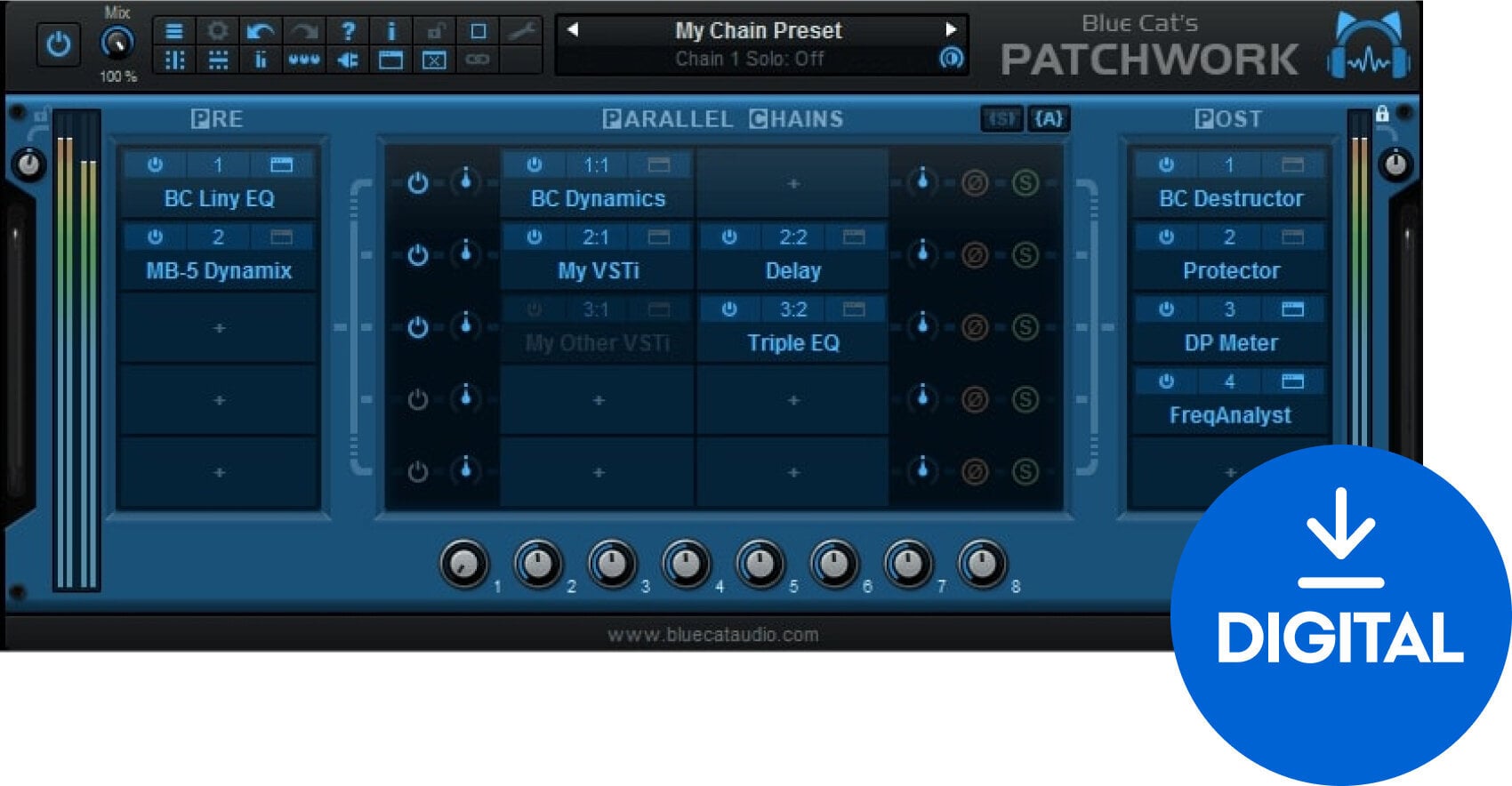Viewport: 1512px width, 786px height.
Task: Toggle power for parallel chain 2
Action: [418, 255]
